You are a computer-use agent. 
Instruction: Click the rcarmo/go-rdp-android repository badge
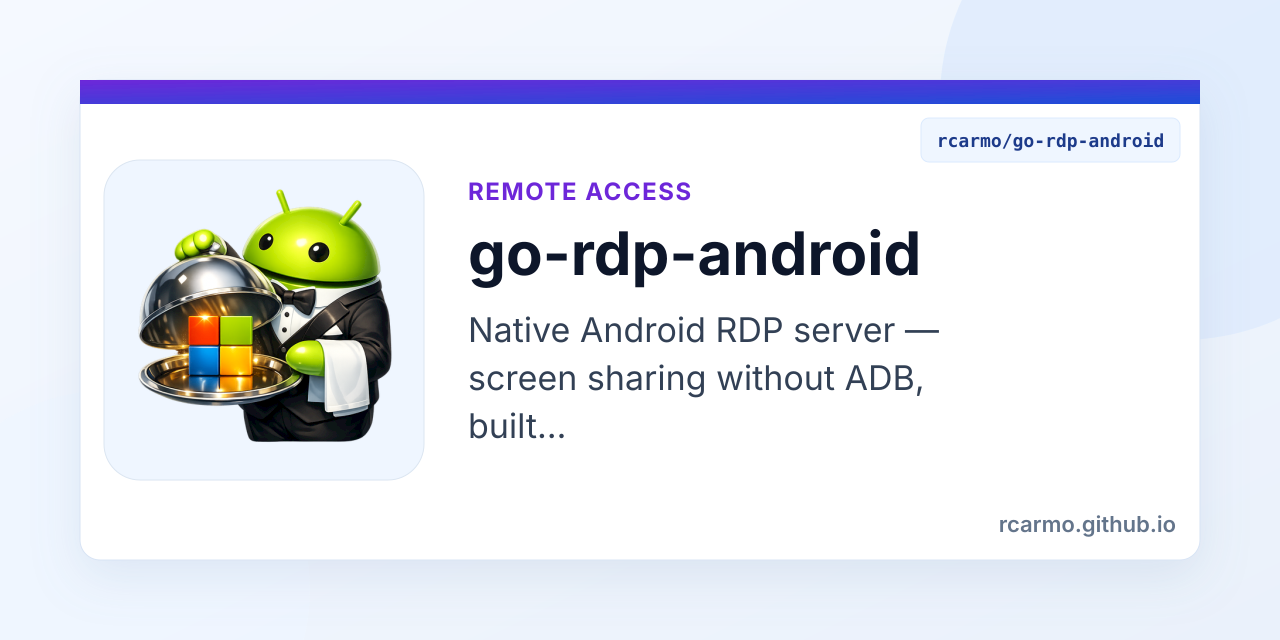click(1050, 140)
